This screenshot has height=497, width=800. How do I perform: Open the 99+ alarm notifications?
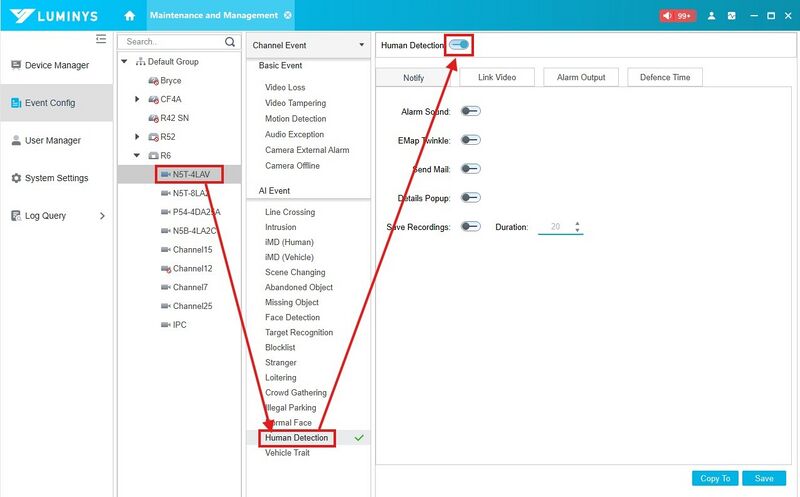click(677, 16)
